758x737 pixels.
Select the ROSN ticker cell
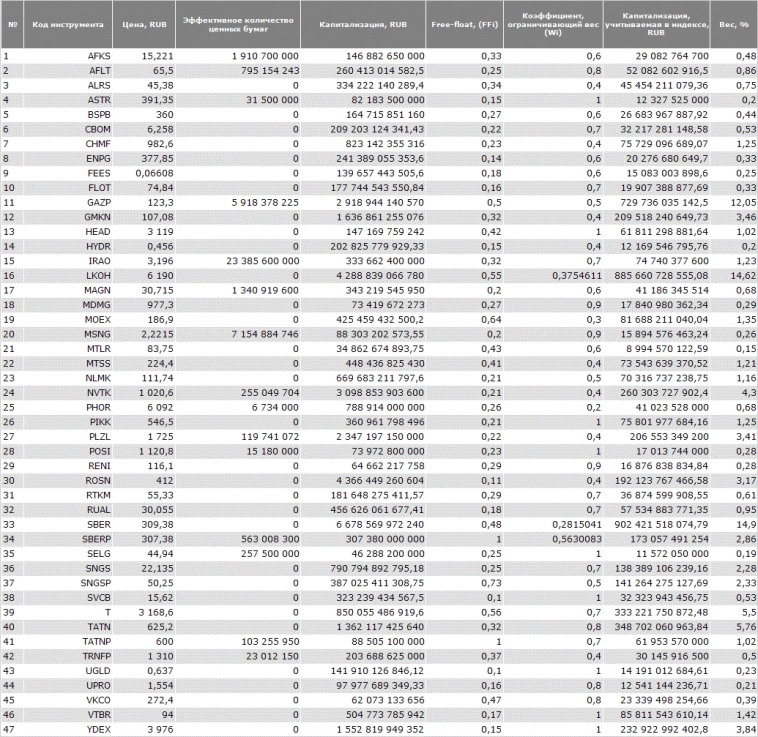coord(68,480)
